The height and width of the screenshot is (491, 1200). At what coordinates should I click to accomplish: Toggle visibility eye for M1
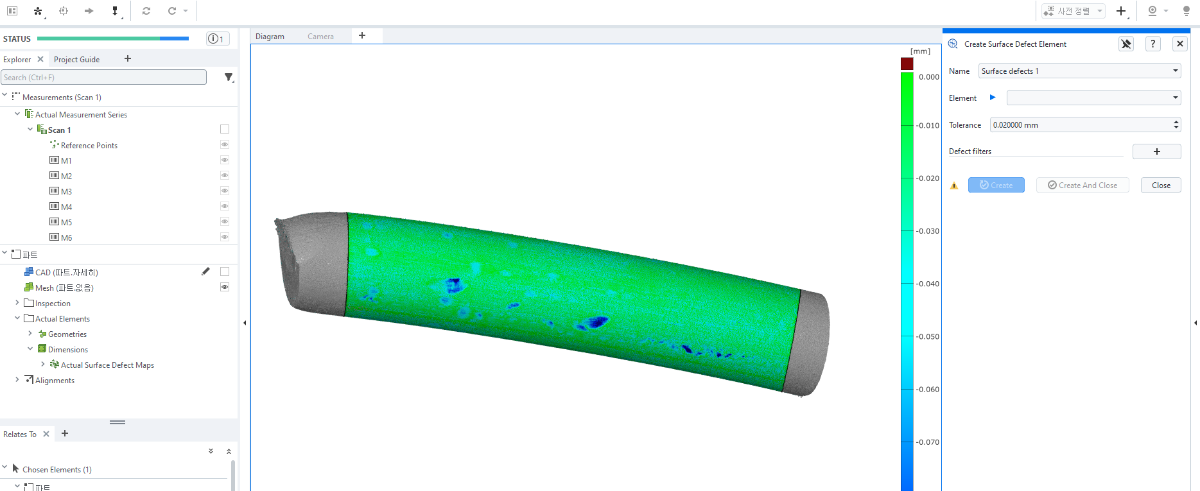(224, 160)
